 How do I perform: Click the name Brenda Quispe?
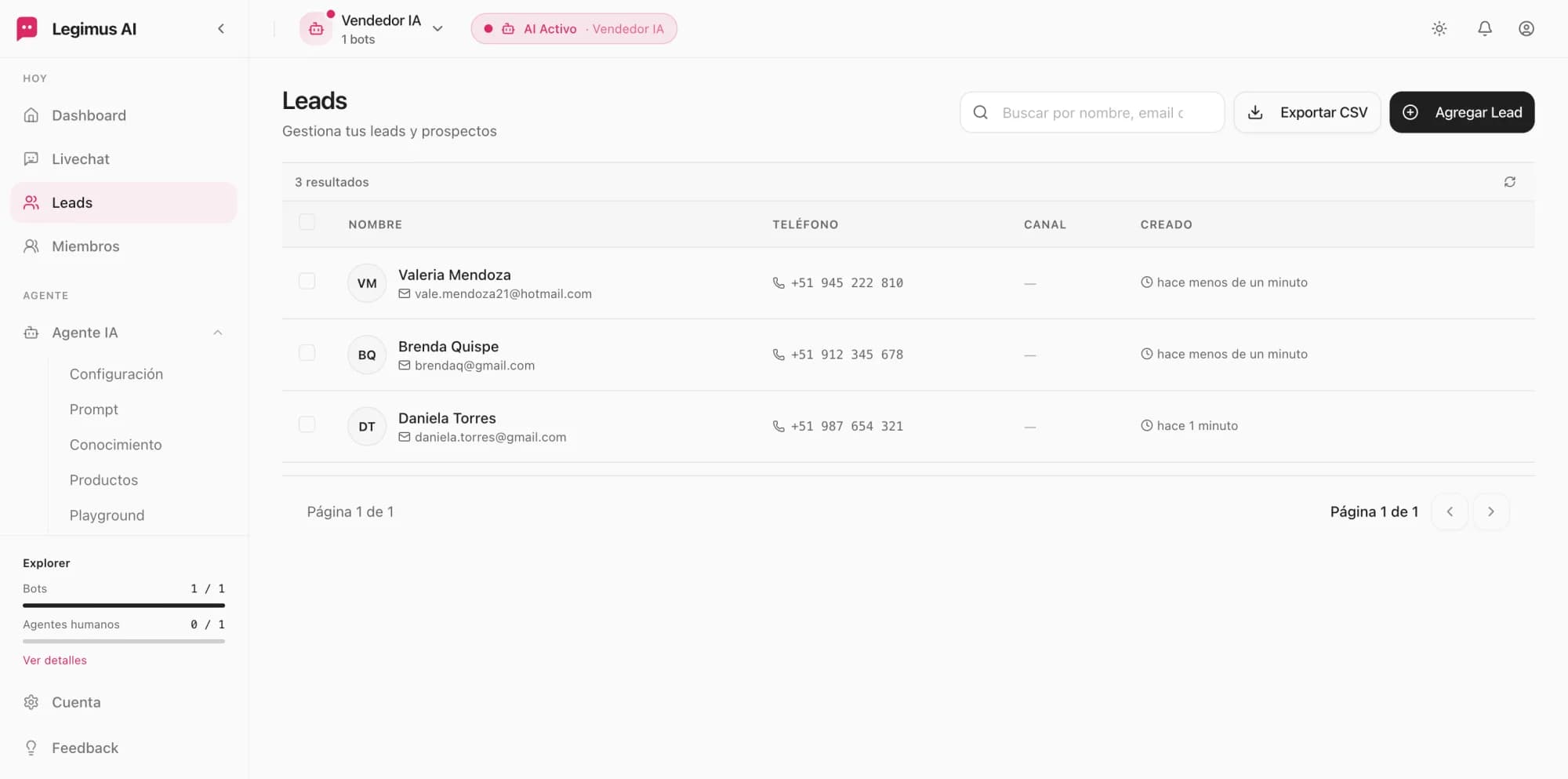(x=448, y=346)
